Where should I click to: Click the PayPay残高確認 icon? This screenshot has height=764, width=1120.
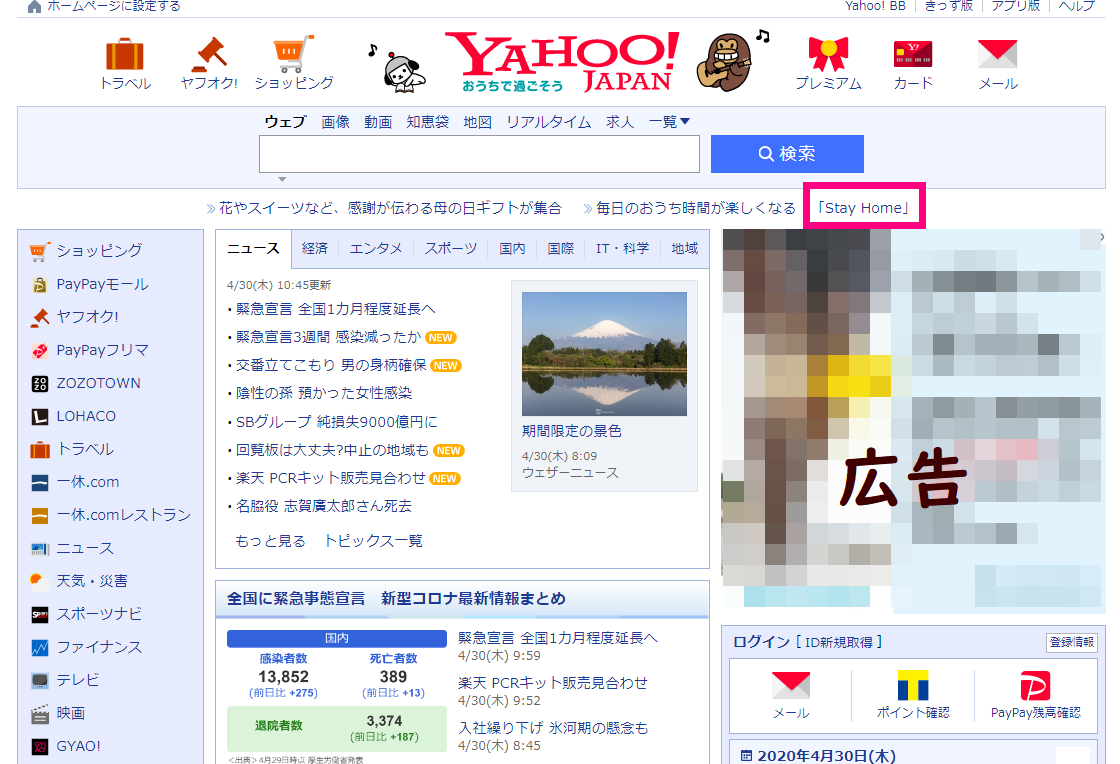[x=1035, y=685]
